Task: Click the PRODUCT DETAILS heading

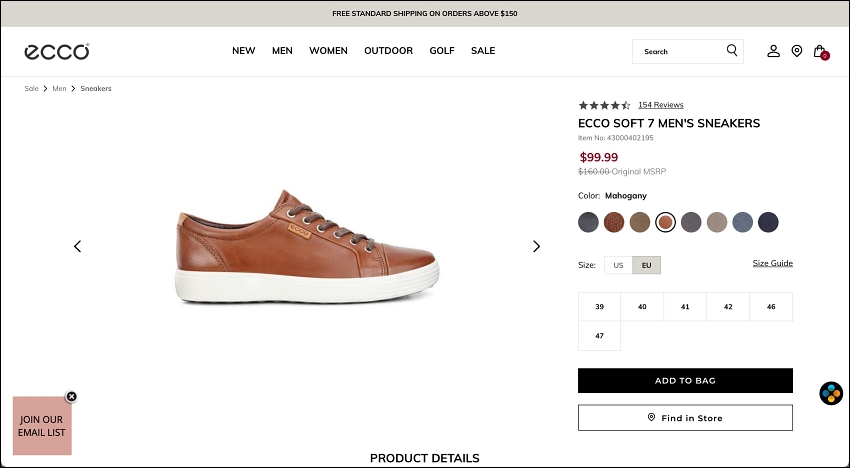Action: pyautogui.click(x=424, y=458)
